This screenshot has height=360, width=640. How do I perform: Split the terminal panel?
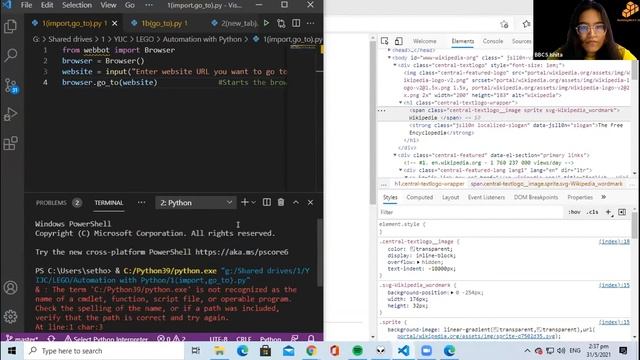(267, 202)
